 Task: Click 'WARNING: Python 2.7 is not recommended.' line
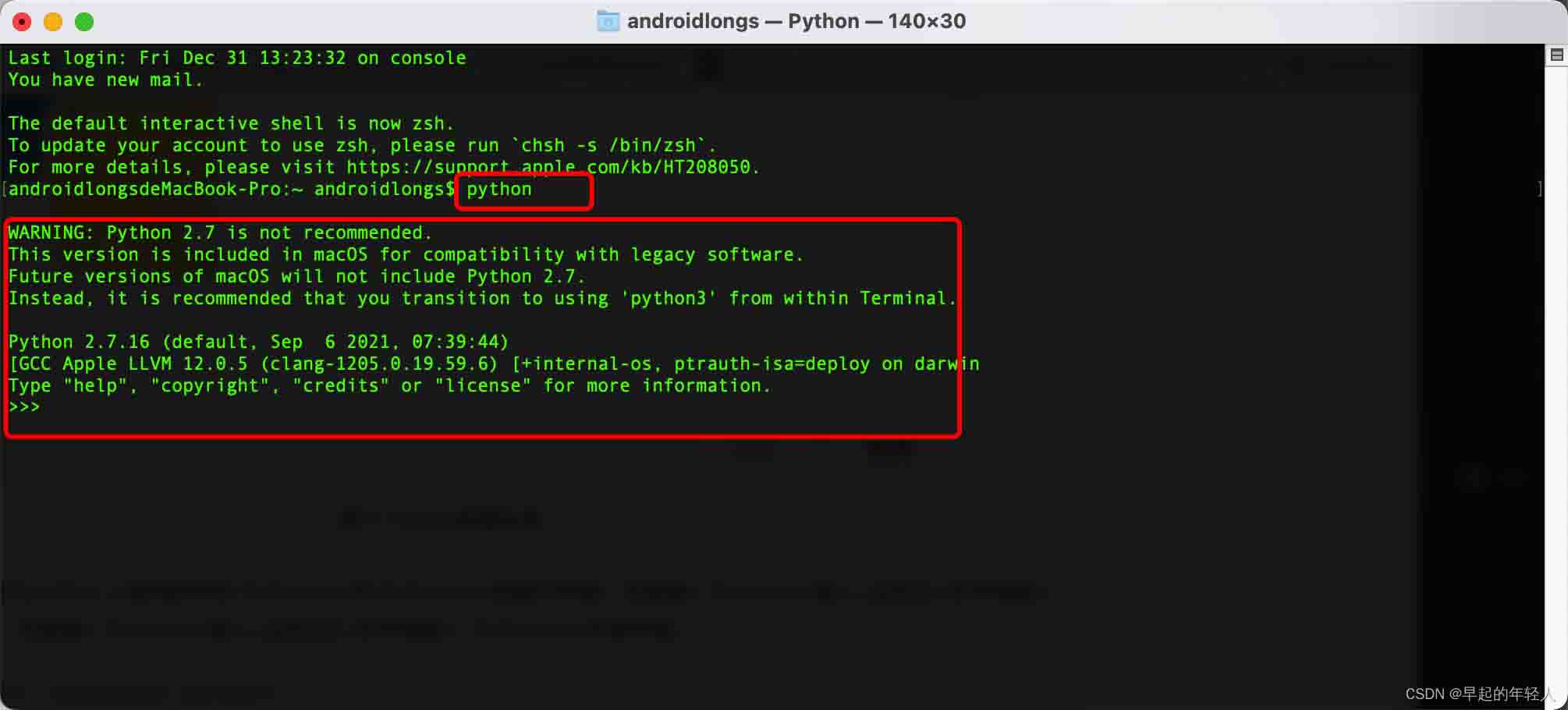(220, 233)
